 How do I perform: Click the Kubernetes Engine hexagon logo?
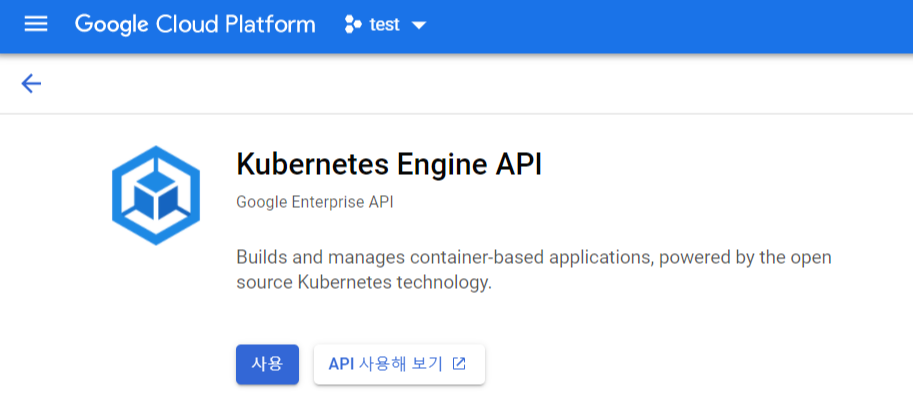156,196
